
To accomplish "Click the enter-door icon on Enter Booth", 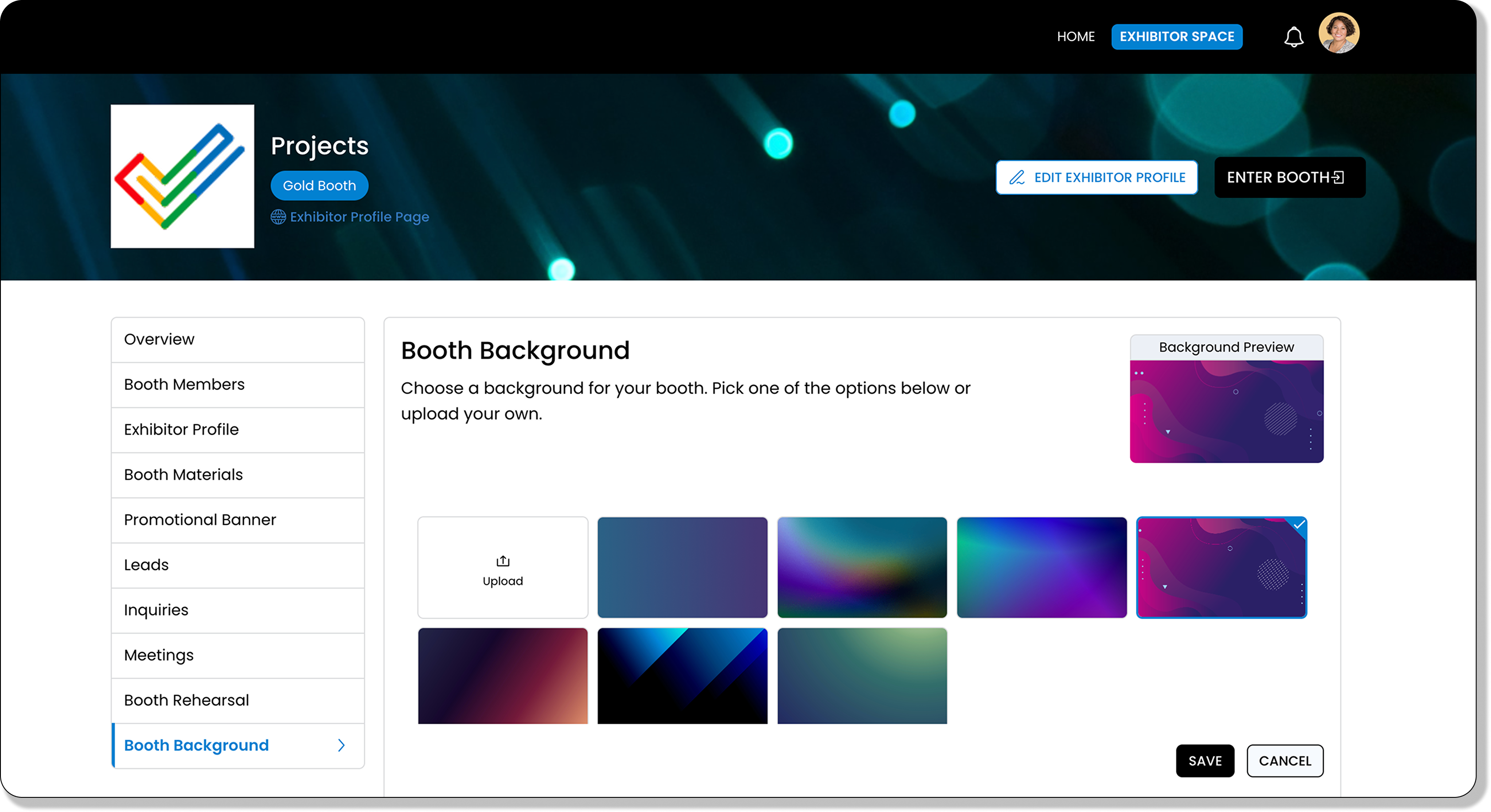I will [x=1338, y=177].
